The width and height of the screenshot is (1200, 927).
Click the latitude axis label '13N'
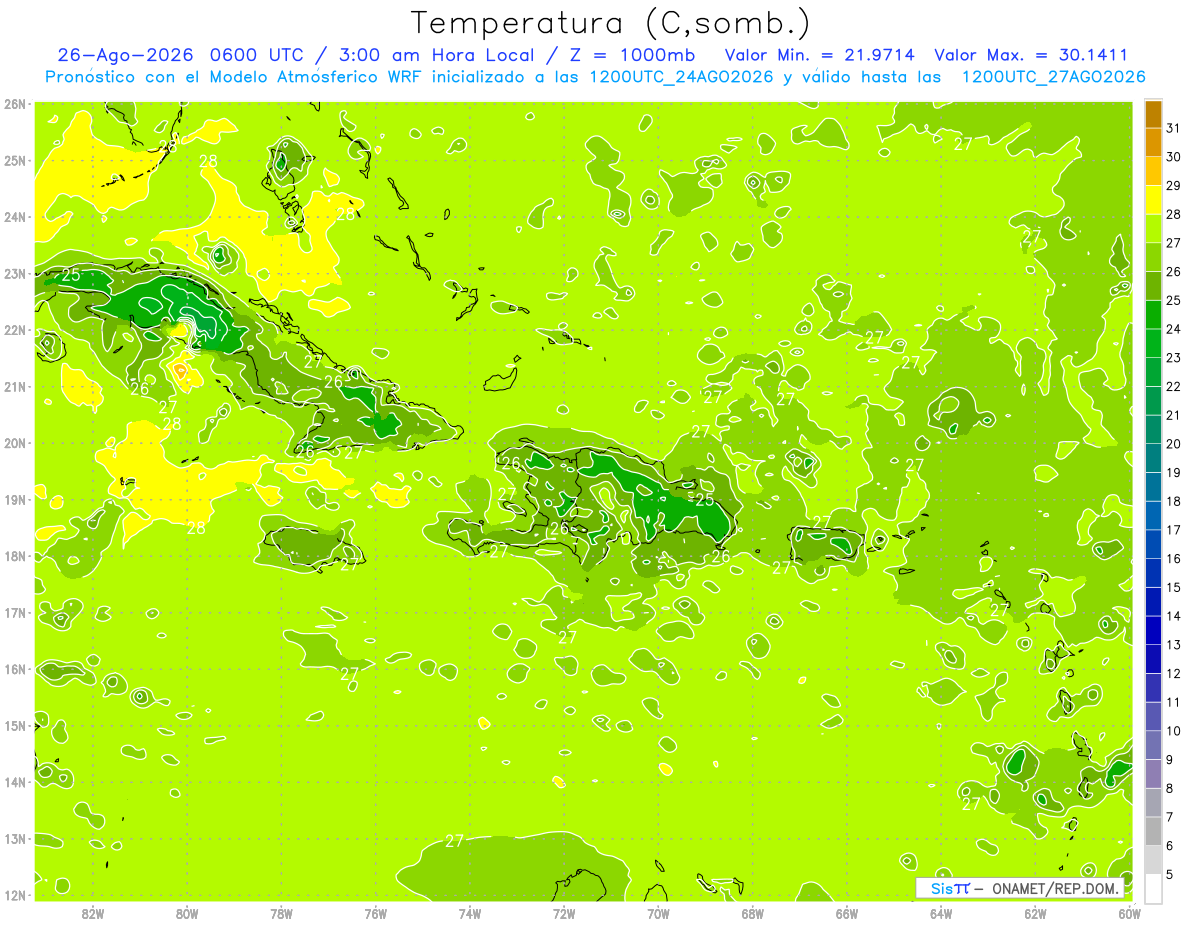(15, 839)
